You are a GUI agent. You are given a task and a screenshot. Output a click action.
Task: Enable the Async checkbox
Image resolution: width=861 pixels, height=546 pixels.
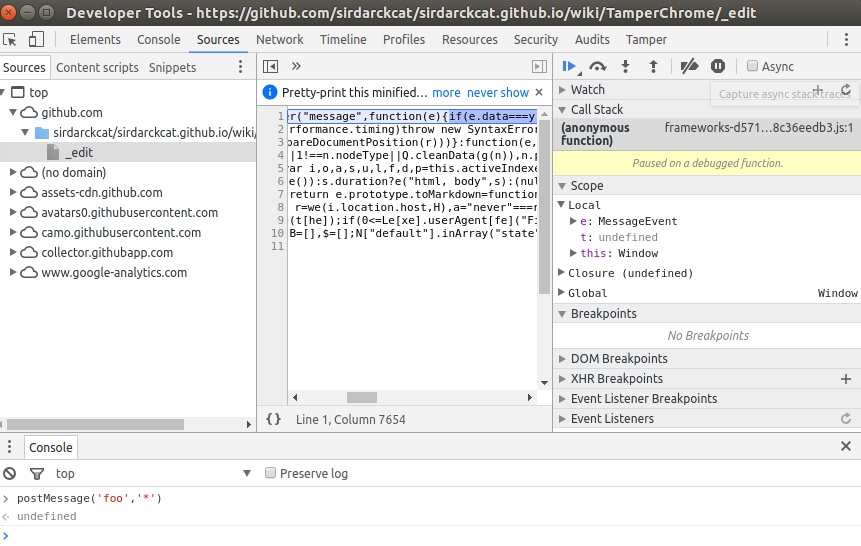[x=753, y=66]
